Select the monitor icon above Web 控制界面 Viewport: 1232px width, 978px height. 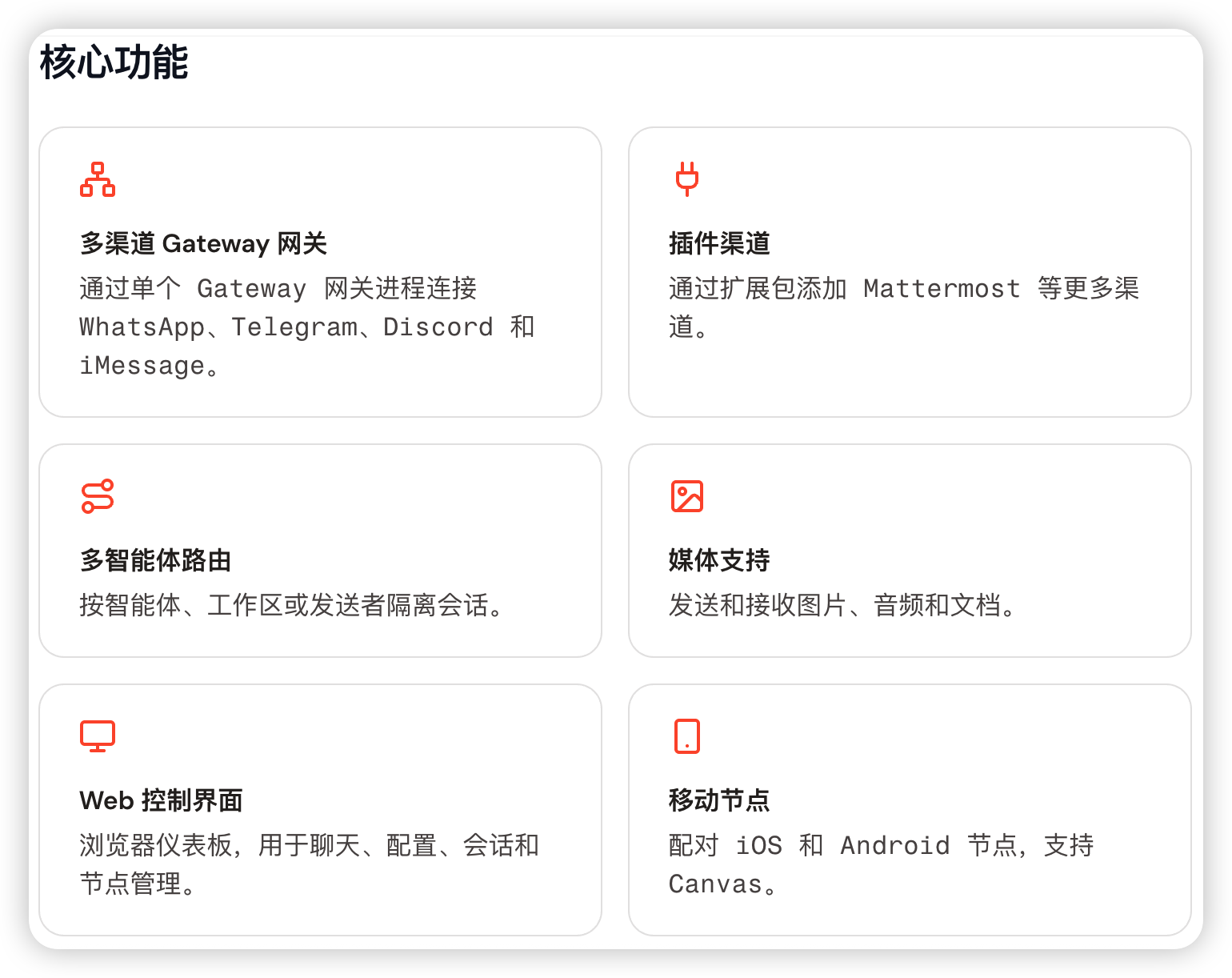click(x=98, y=736)
